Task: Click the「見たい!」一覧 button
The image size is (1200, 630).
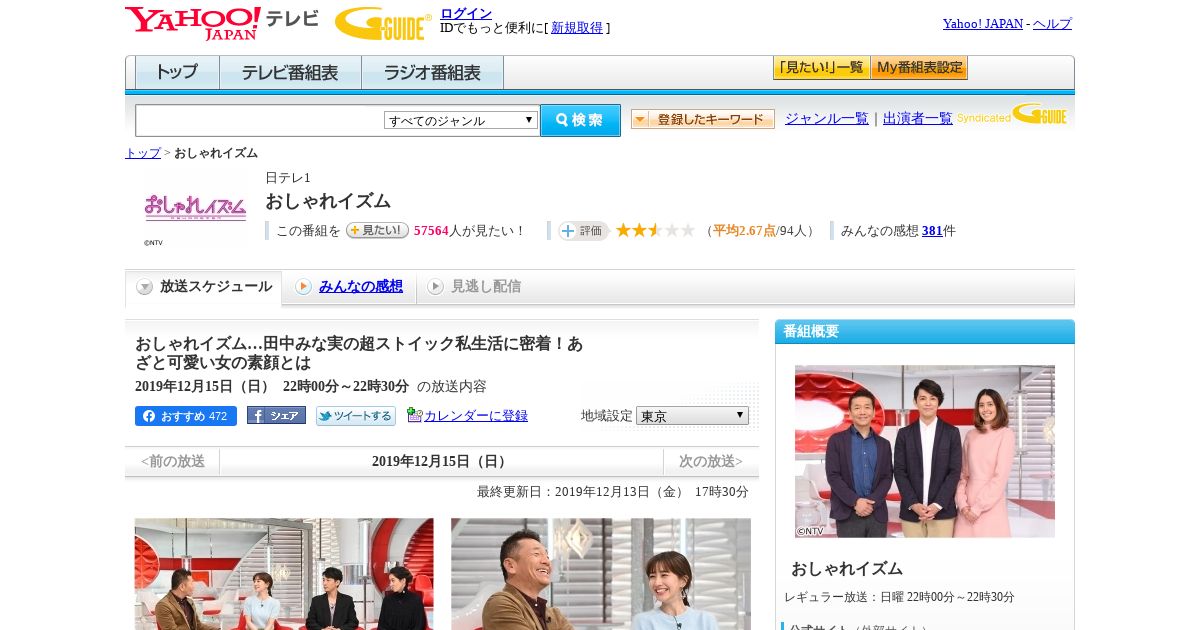Action: (821, 68)
